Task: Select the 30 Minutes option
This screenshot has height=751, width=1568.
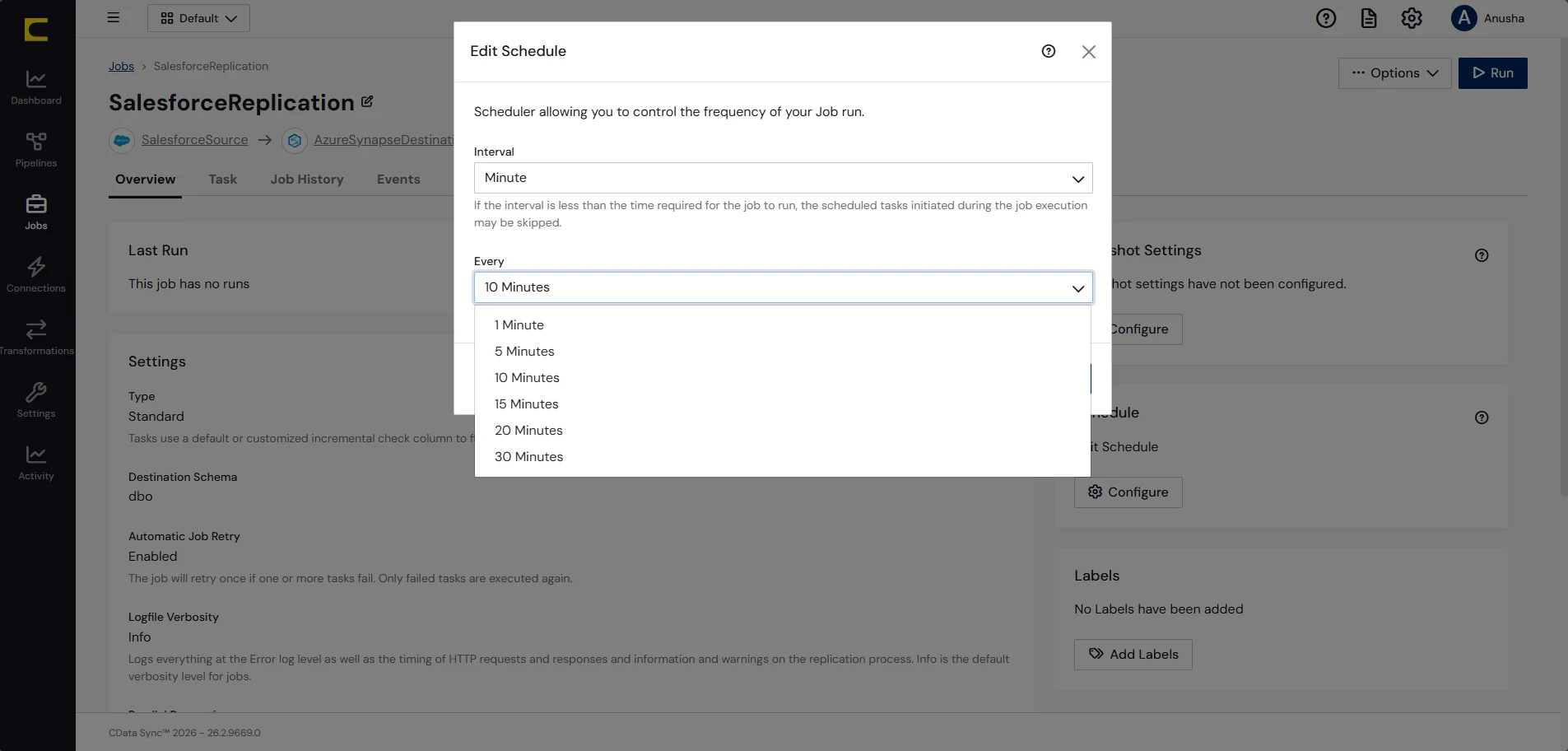Action: pos(783,457)
